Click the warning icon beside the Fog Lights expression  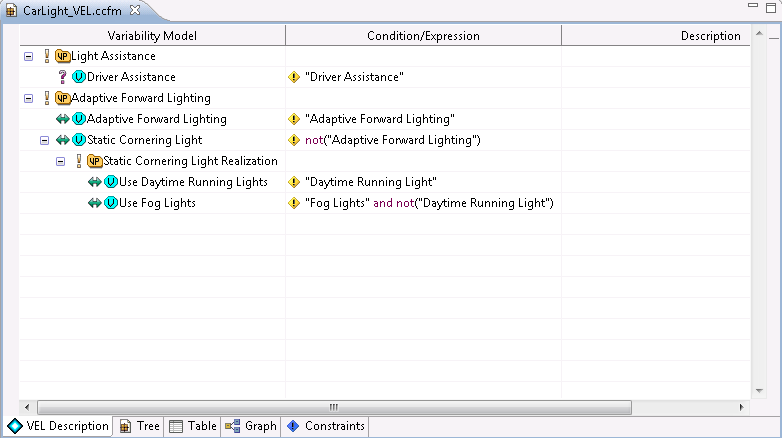pos(294,203)
